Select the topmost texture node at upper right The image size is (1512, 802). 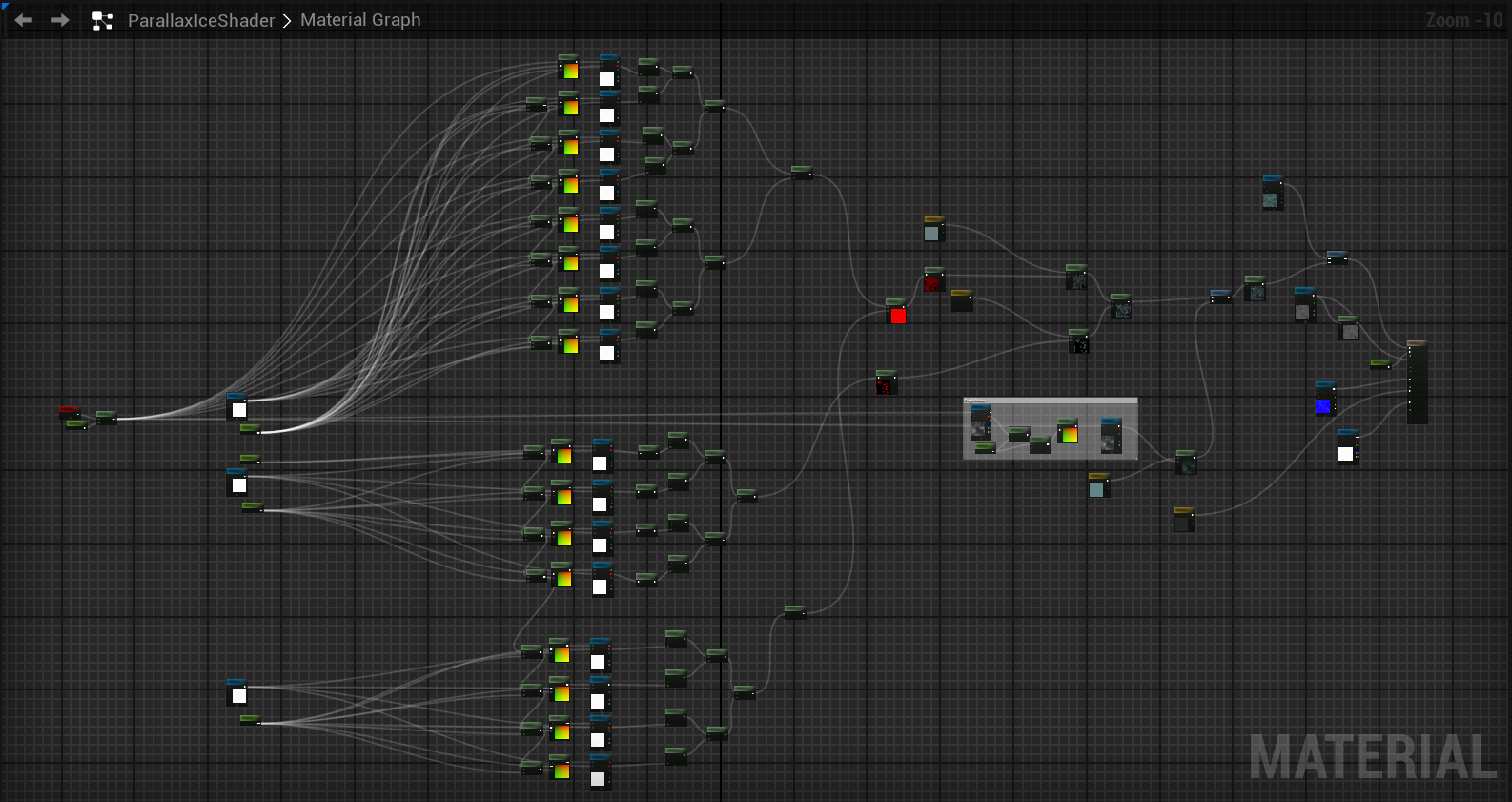(1272, 193)
